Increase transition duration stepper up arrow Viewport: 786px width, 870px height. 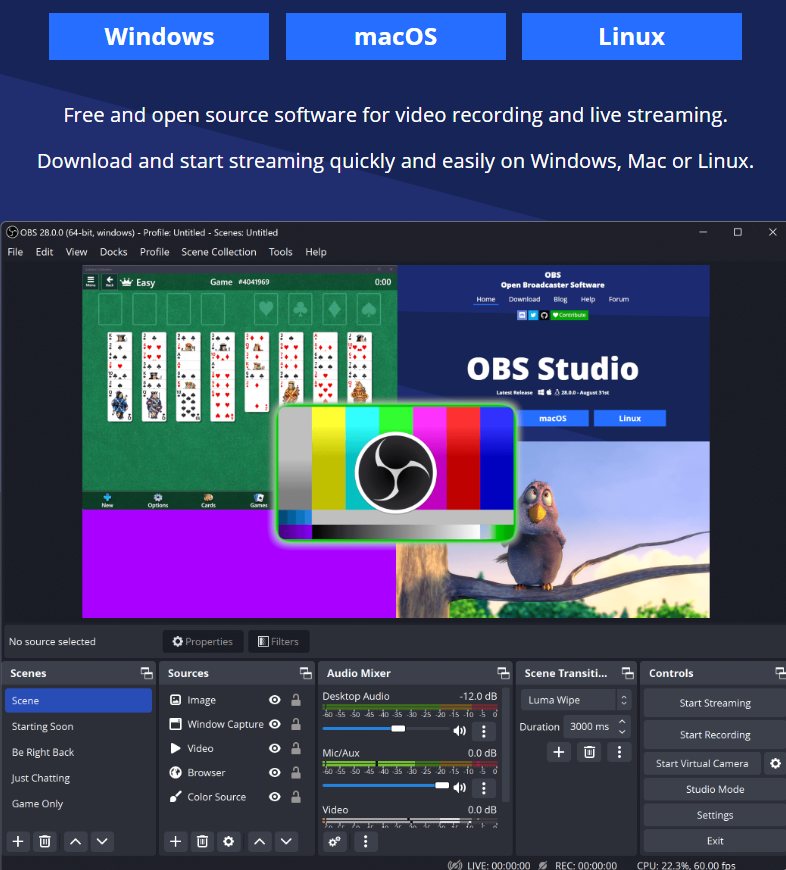pyautogui.click(x=622, y=721)
